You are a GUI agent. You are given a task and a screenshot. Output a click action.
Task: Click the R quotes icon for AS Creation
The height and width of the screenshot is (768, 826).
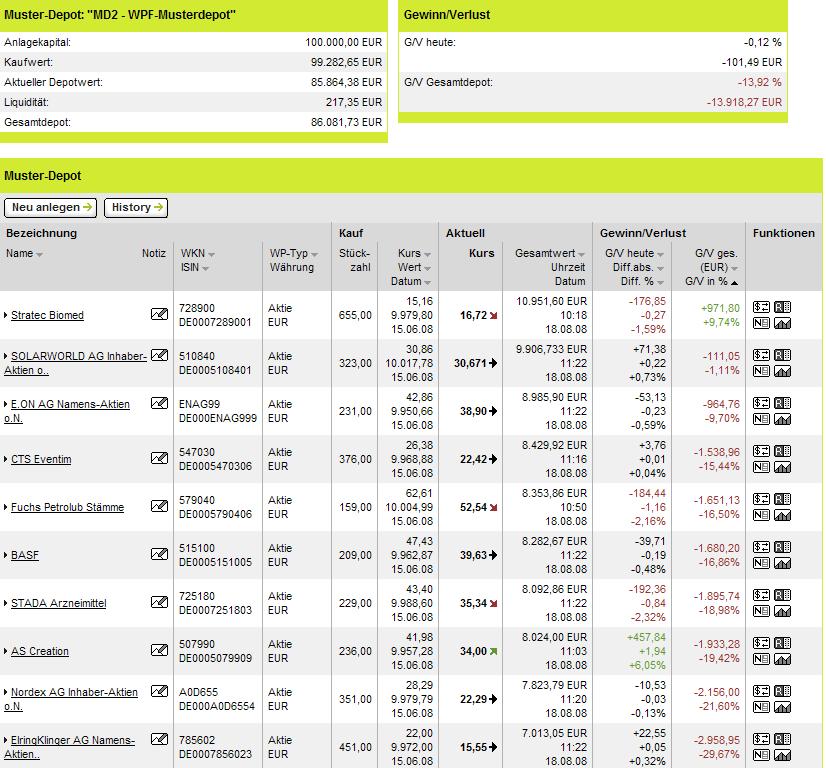tap(782, 643)
